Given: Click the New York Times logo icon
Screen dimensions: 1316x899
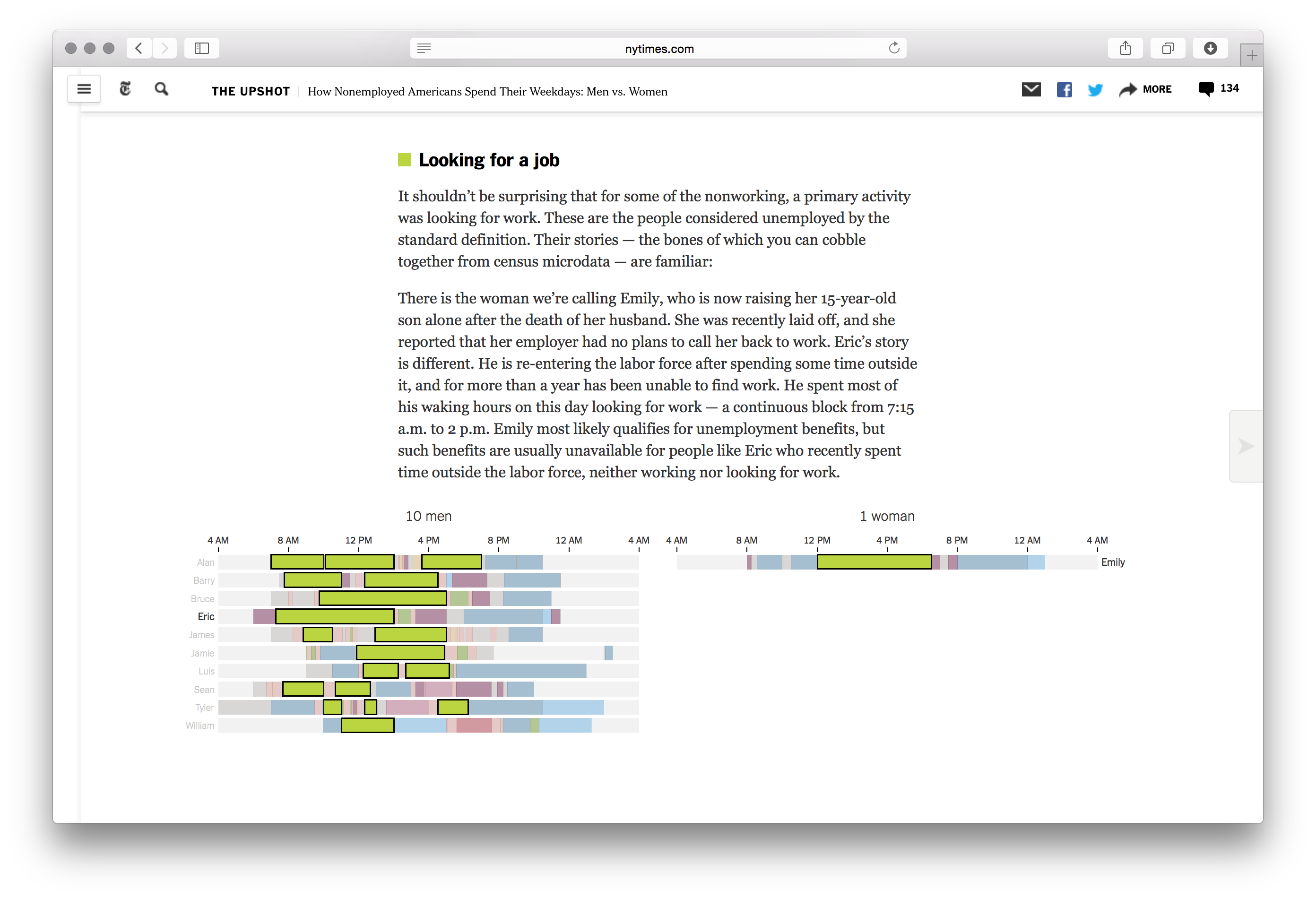Looking at the screenshot, I should coord(125,89).
